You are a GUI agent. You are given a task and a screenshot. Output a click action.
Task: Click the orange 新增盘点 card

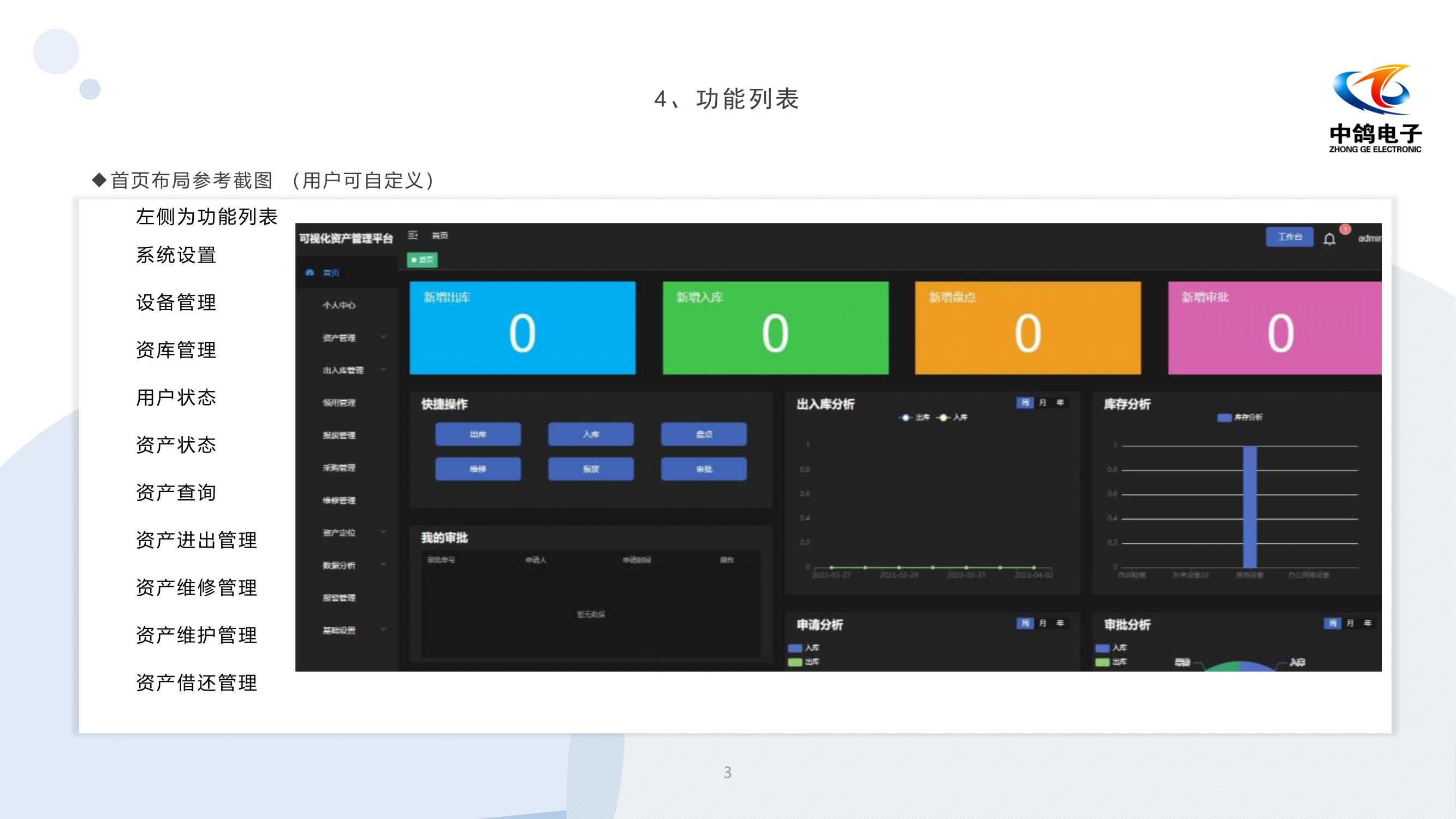1028,328
